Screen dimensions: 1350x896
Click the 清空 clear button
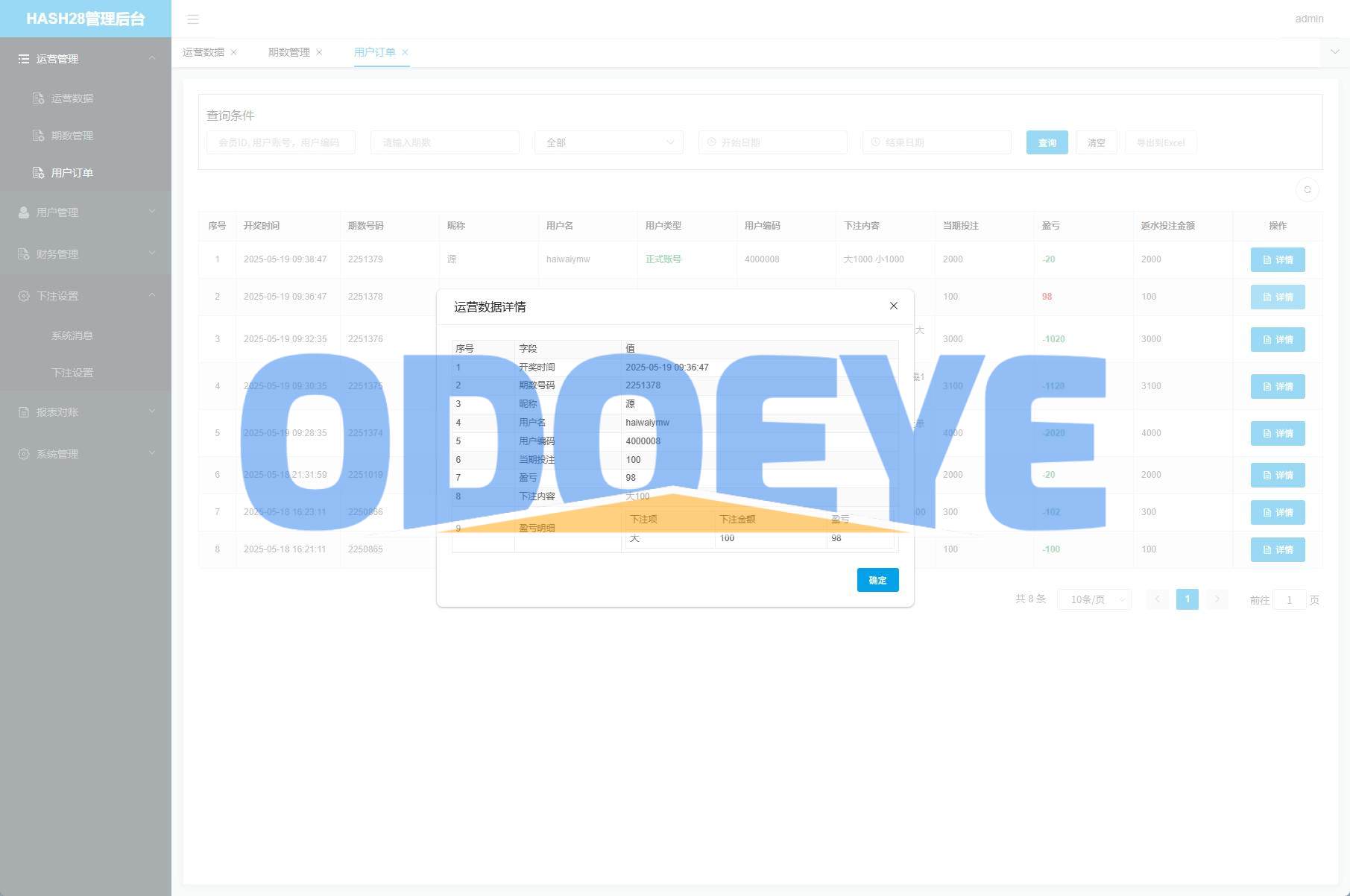point(1097,142)
